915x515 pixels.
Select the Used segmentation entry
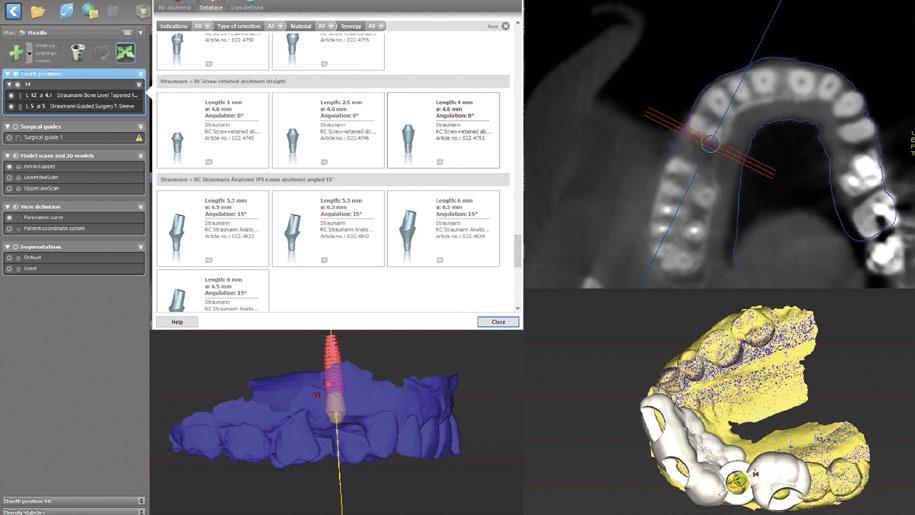(74, 268)
